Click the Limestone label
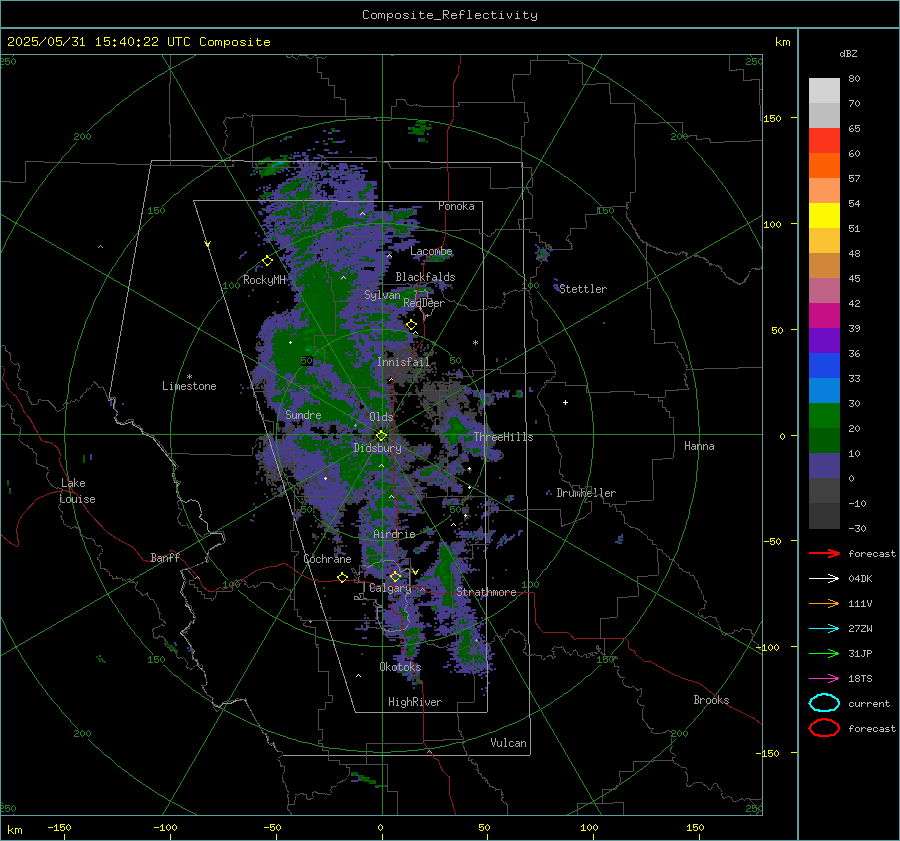Image resolution: width=900 pixels, height=841 pixels. [x=189, y=386]
